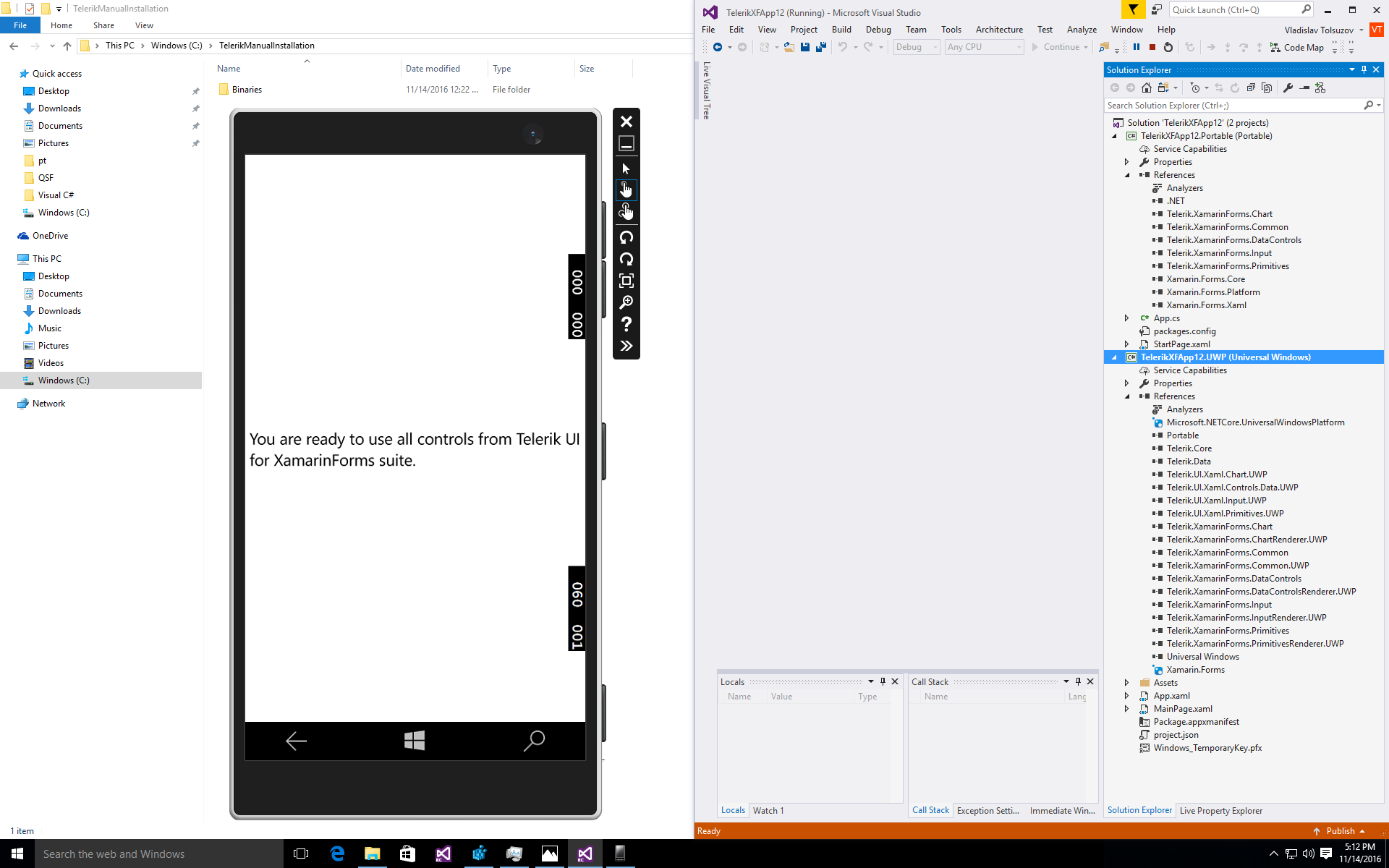Tap the phone Windows Start button
This screenshot has width=1389, height=868.
[x=415, y=741]
